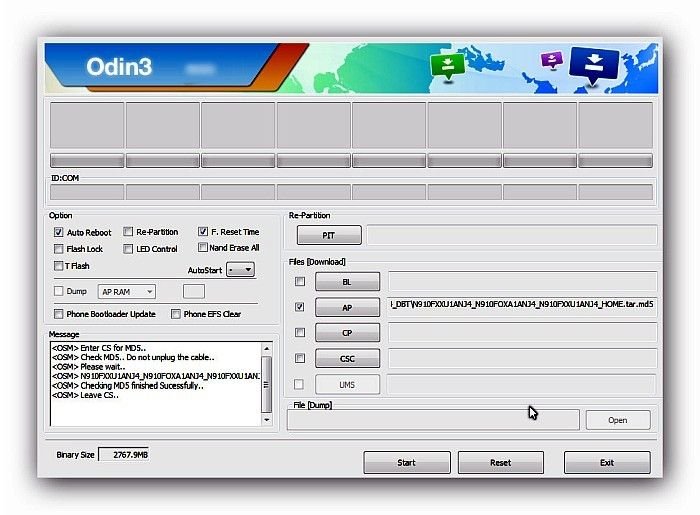Tick the BL file checkbox
The width and height of the screenshot is (700, 515).
point(300,282)
